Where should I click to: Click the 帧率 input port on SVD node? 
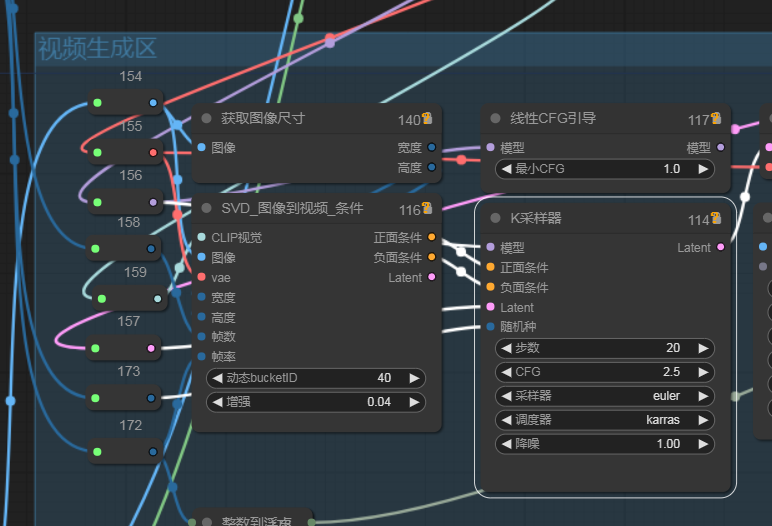click(x=201, y=356)
